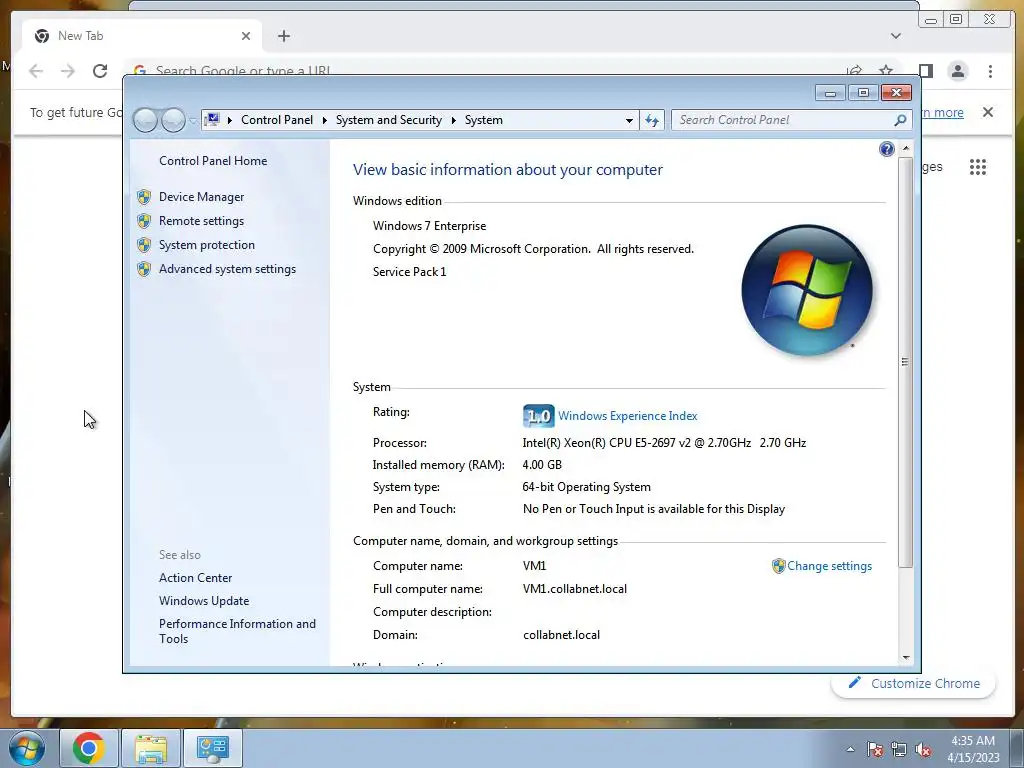Click the Control Panel back button
The height and width of the screenshot is (768, 1024).
coord(145,120)
